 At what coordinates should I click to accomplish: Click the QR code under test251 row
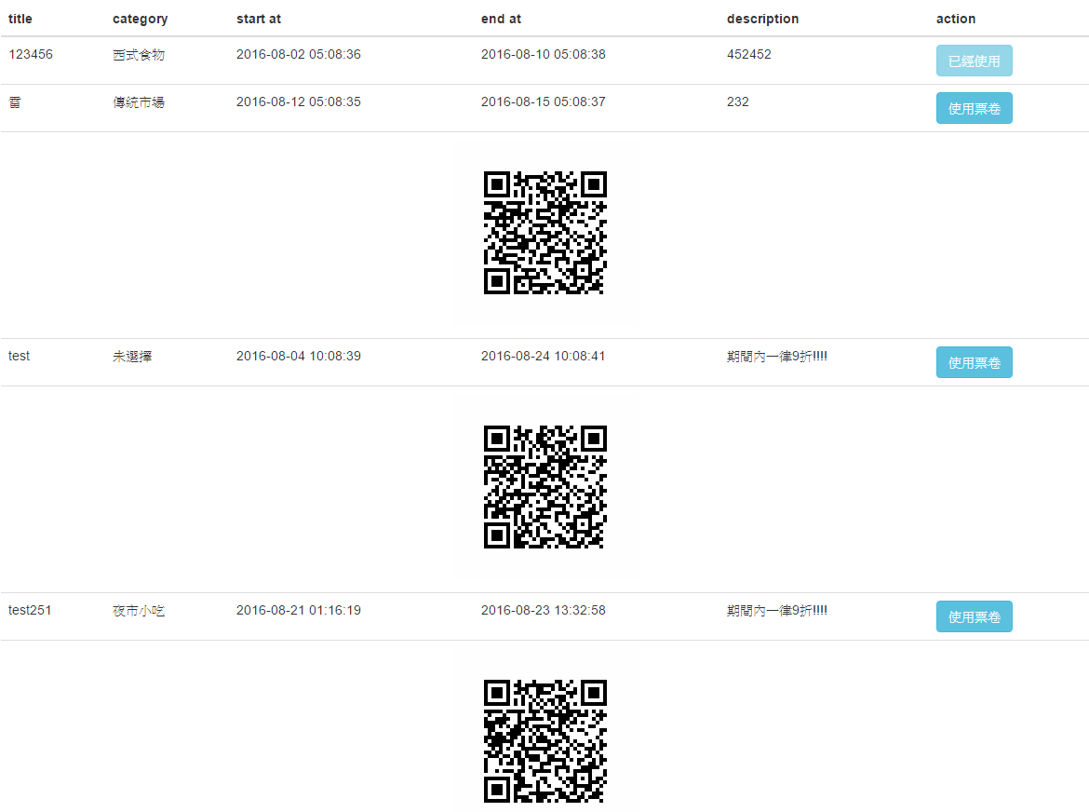coord(545,741)
